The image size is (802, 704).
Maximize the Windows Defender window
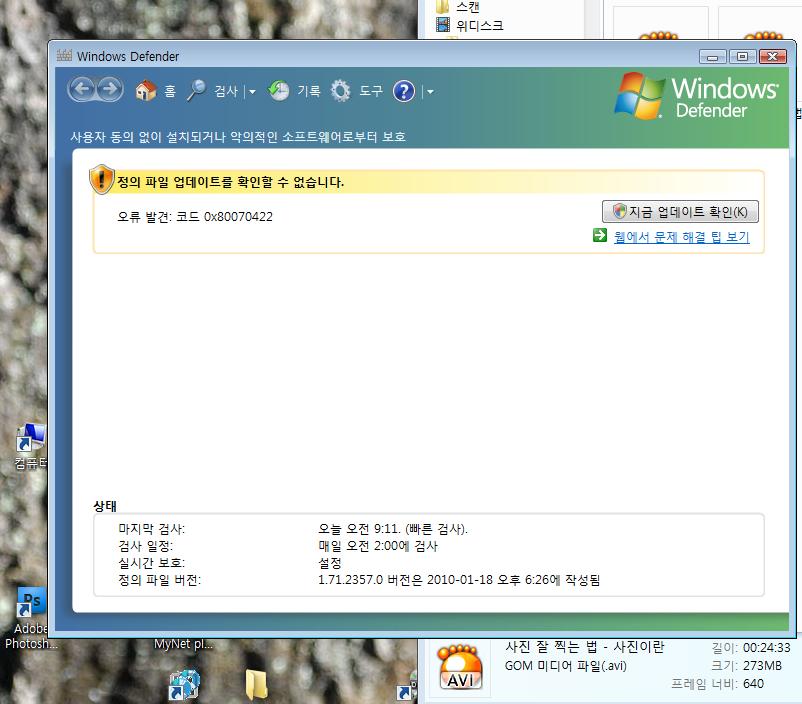742,56
